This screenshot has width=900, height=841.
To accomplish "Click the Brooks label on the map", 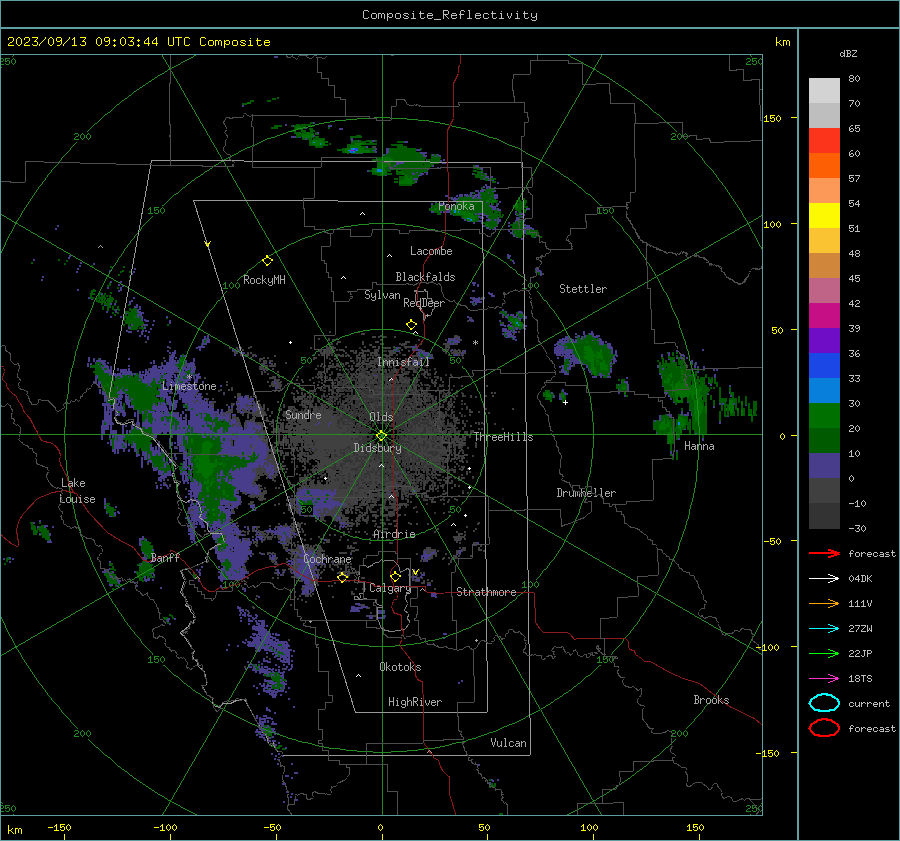I will (x=711, y=700).
